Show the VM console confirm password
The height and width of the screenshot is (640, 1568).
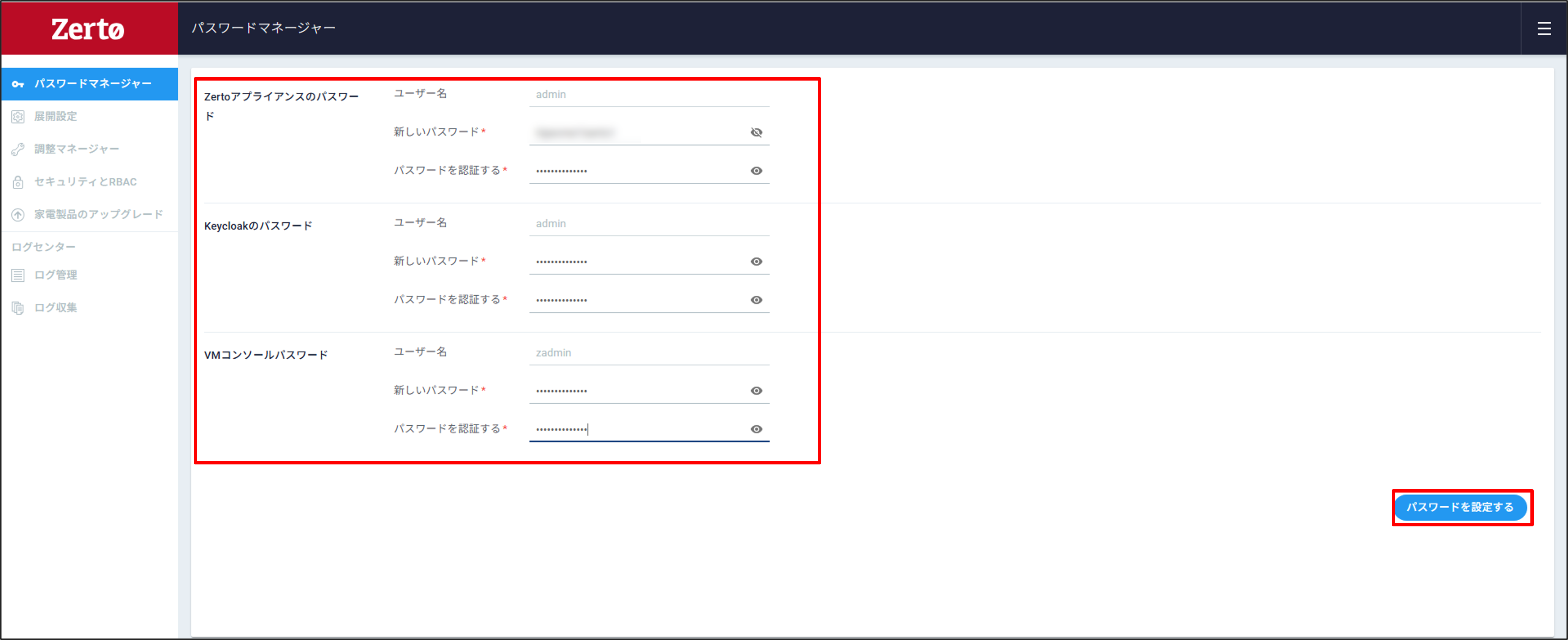756,429
